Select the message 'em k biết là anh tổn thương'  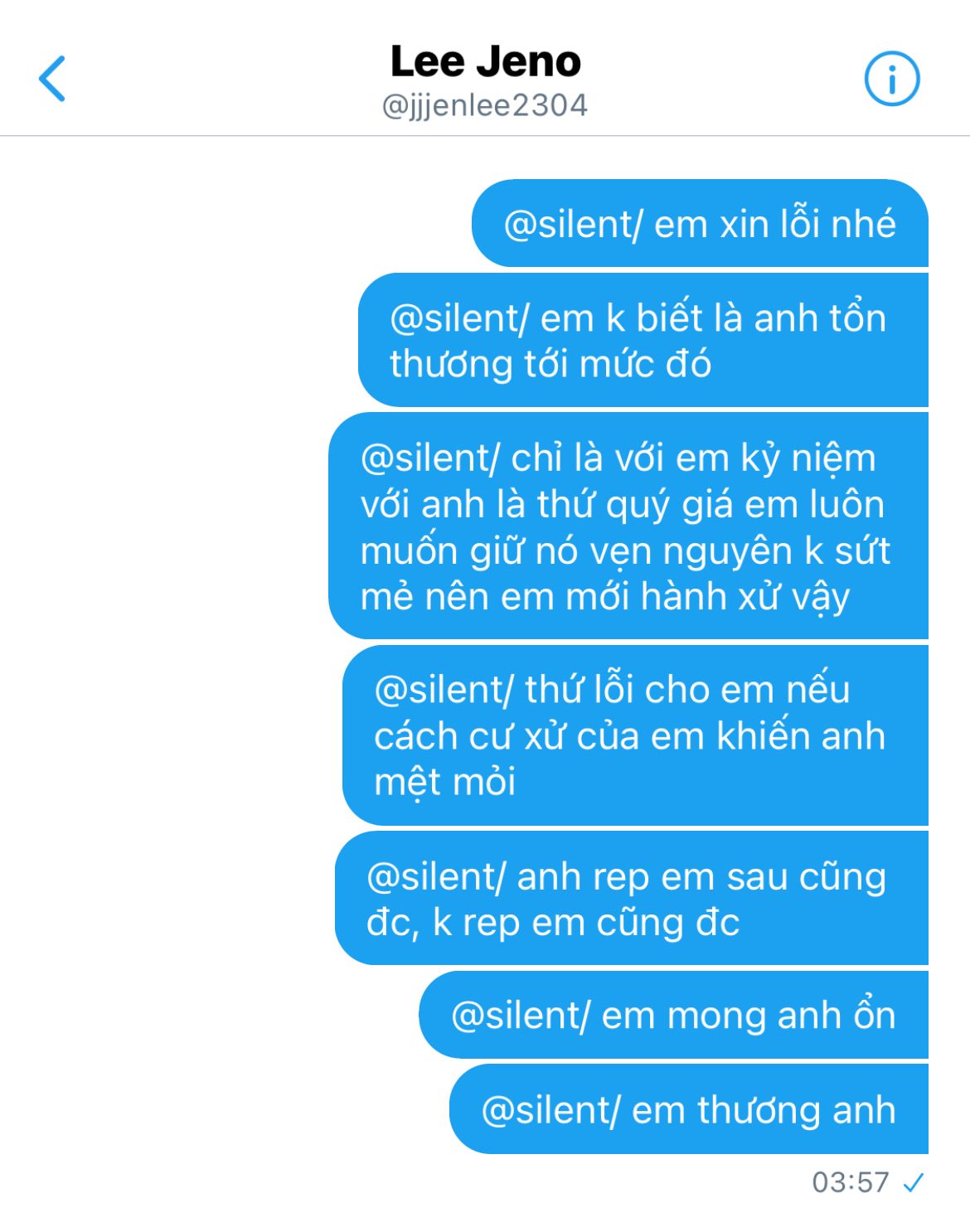(643, 340)
